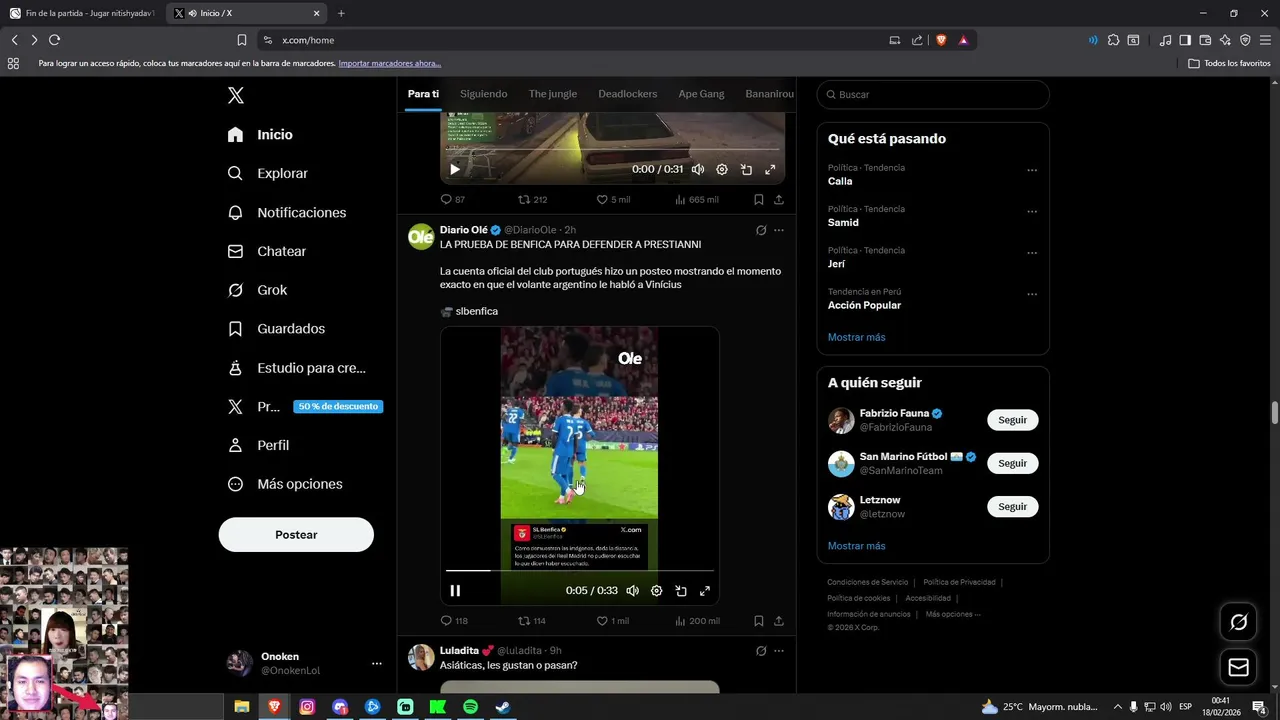Switch to Deadlockers tab
Screen dimensions: 1280x720
(628, 94)
